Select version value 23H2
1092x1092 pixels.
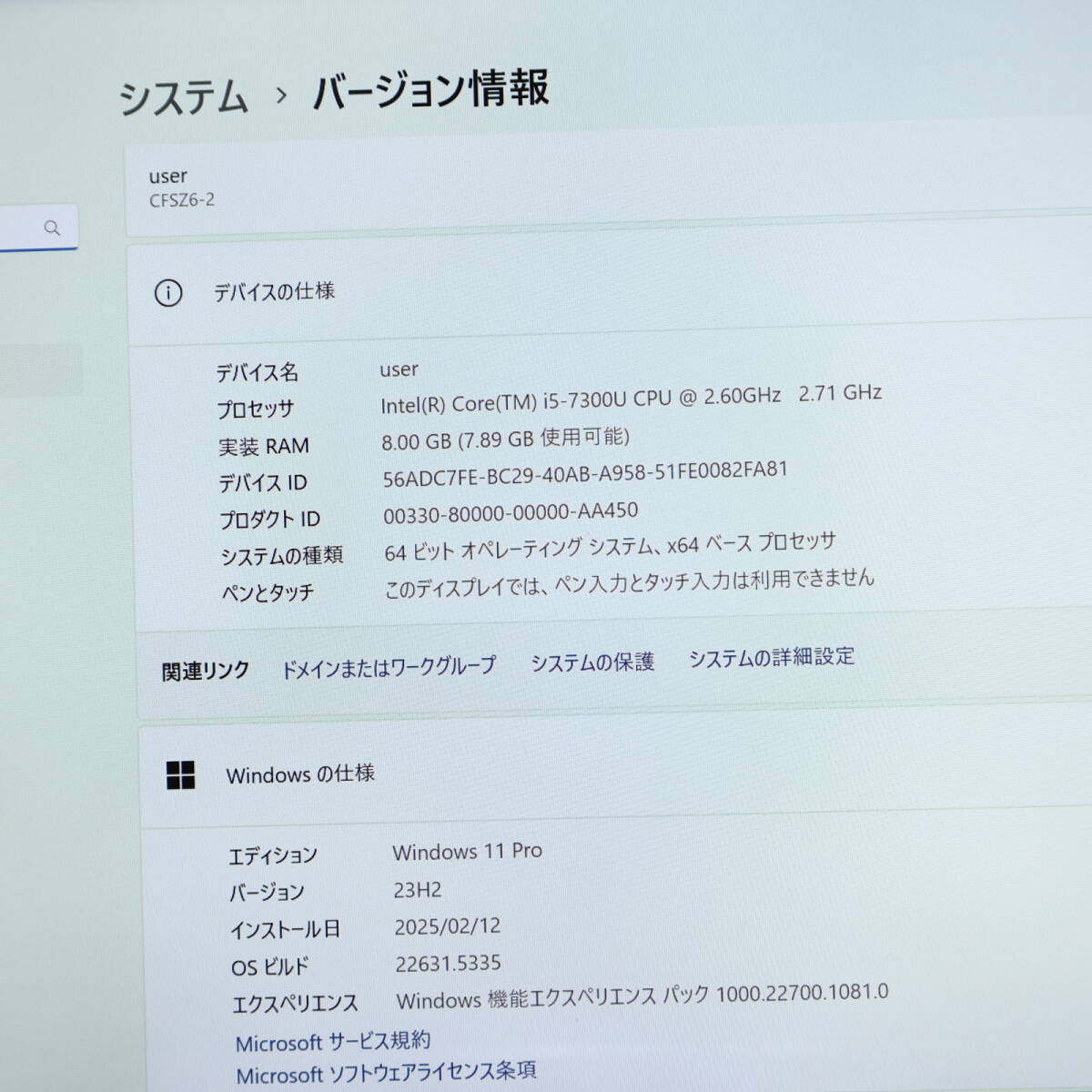coord(418,890)
